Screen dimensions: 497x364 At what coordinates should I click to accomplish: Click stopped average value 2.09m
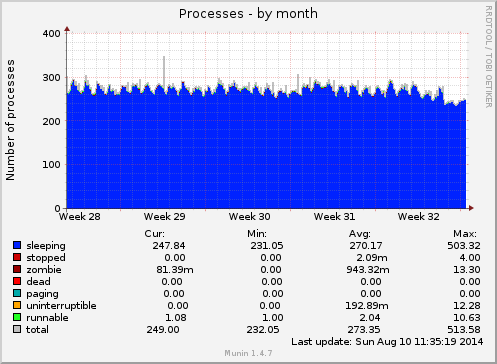(x=372, y=258)
